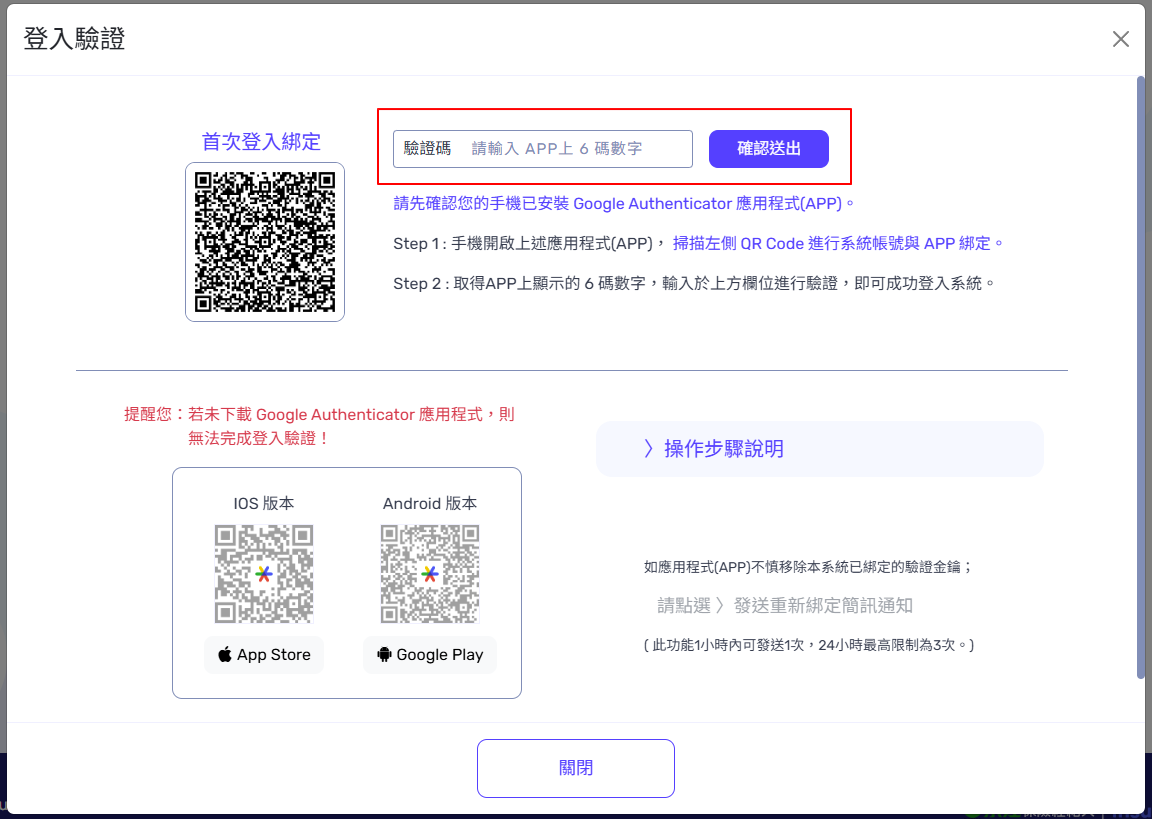Click the 首次登入綁定 QR code image

(265, 242)
